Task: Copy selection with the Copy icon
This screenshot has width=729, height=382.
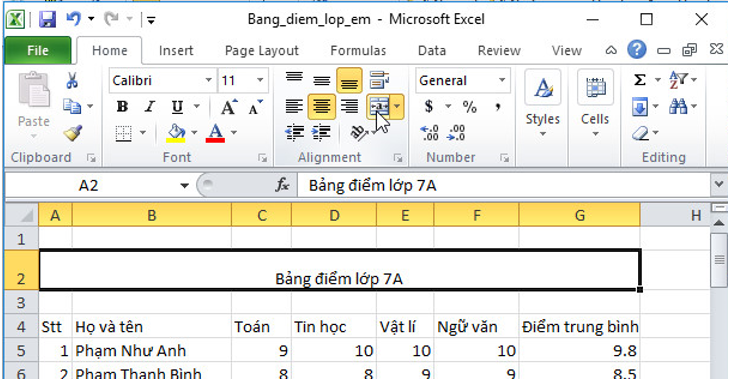Action: [x=73, y=106]
